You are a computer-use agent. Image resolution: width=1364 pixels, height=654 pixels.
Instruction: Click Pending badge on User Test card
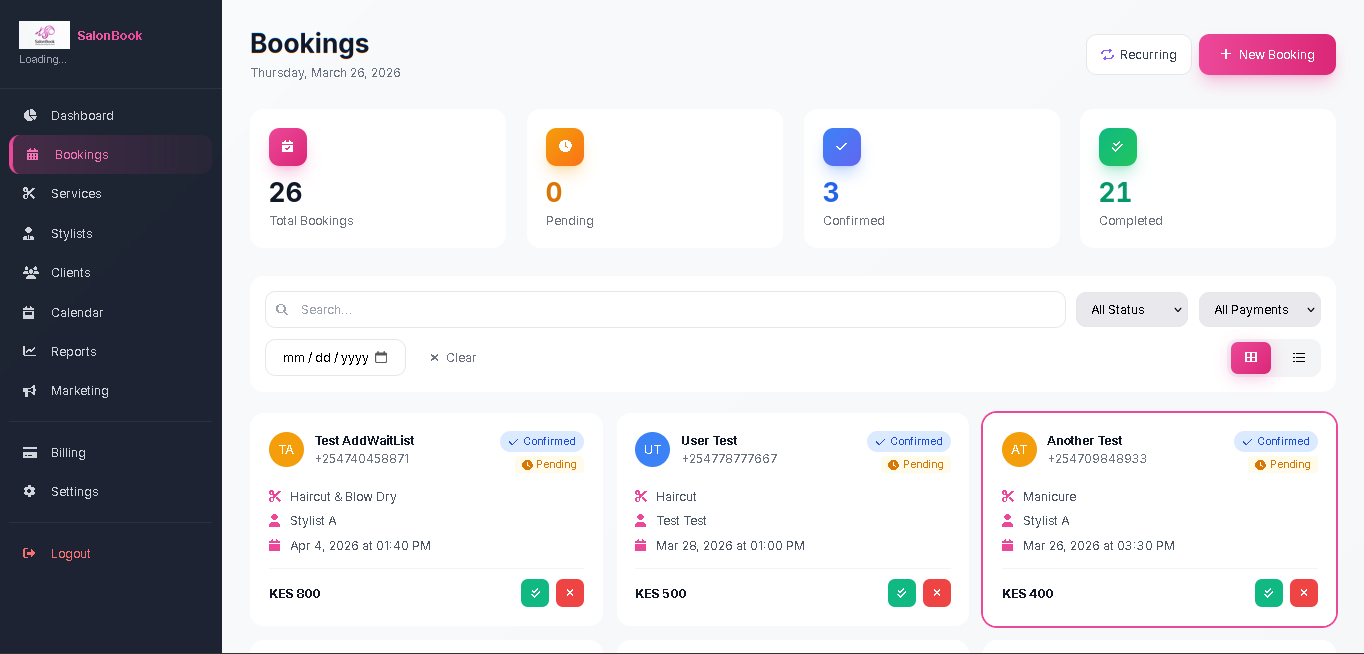pyautogui.click(x=917, y=464)
